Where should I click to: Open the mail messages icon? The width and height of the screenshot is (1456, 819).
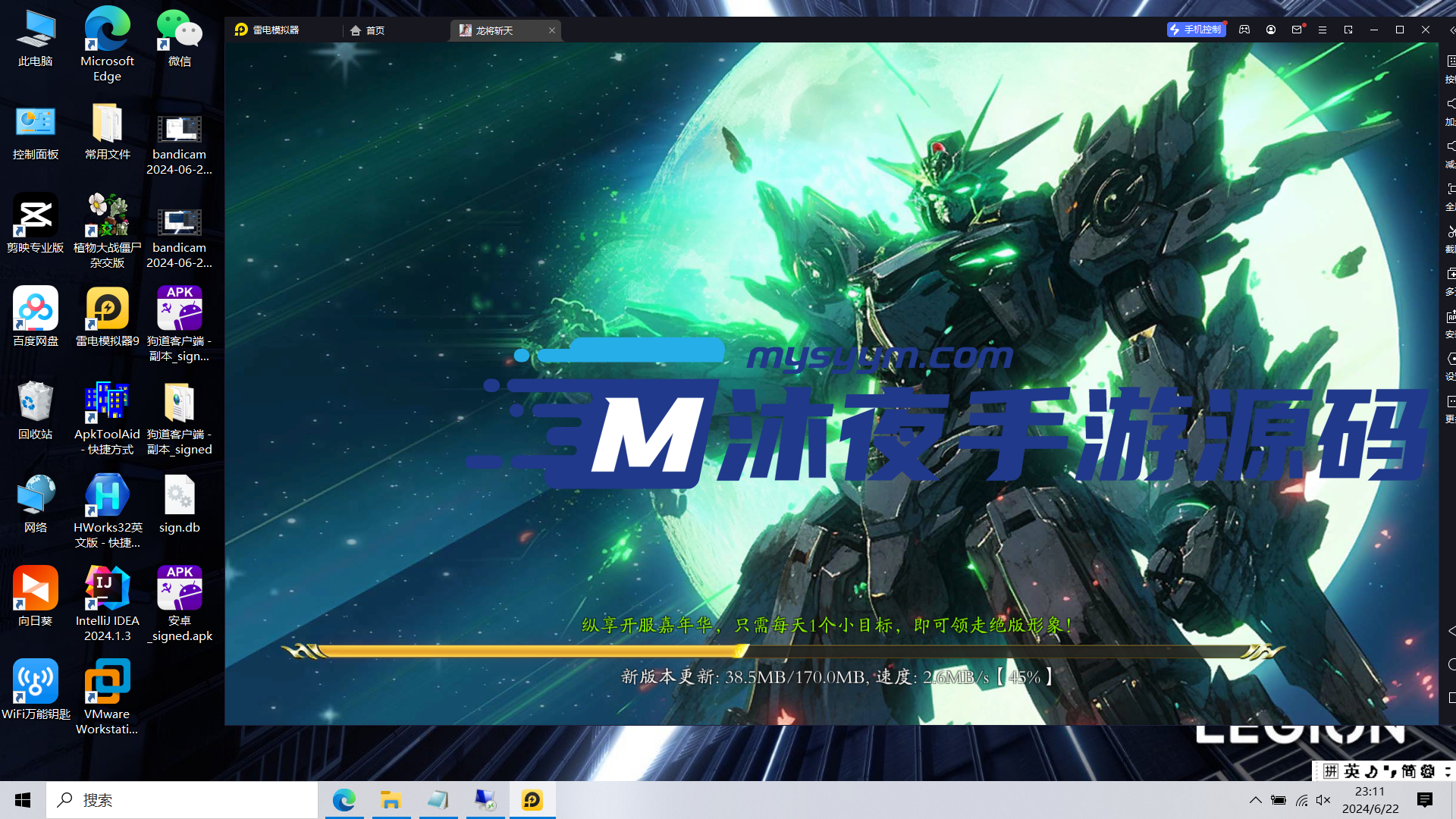point(1297,30)
